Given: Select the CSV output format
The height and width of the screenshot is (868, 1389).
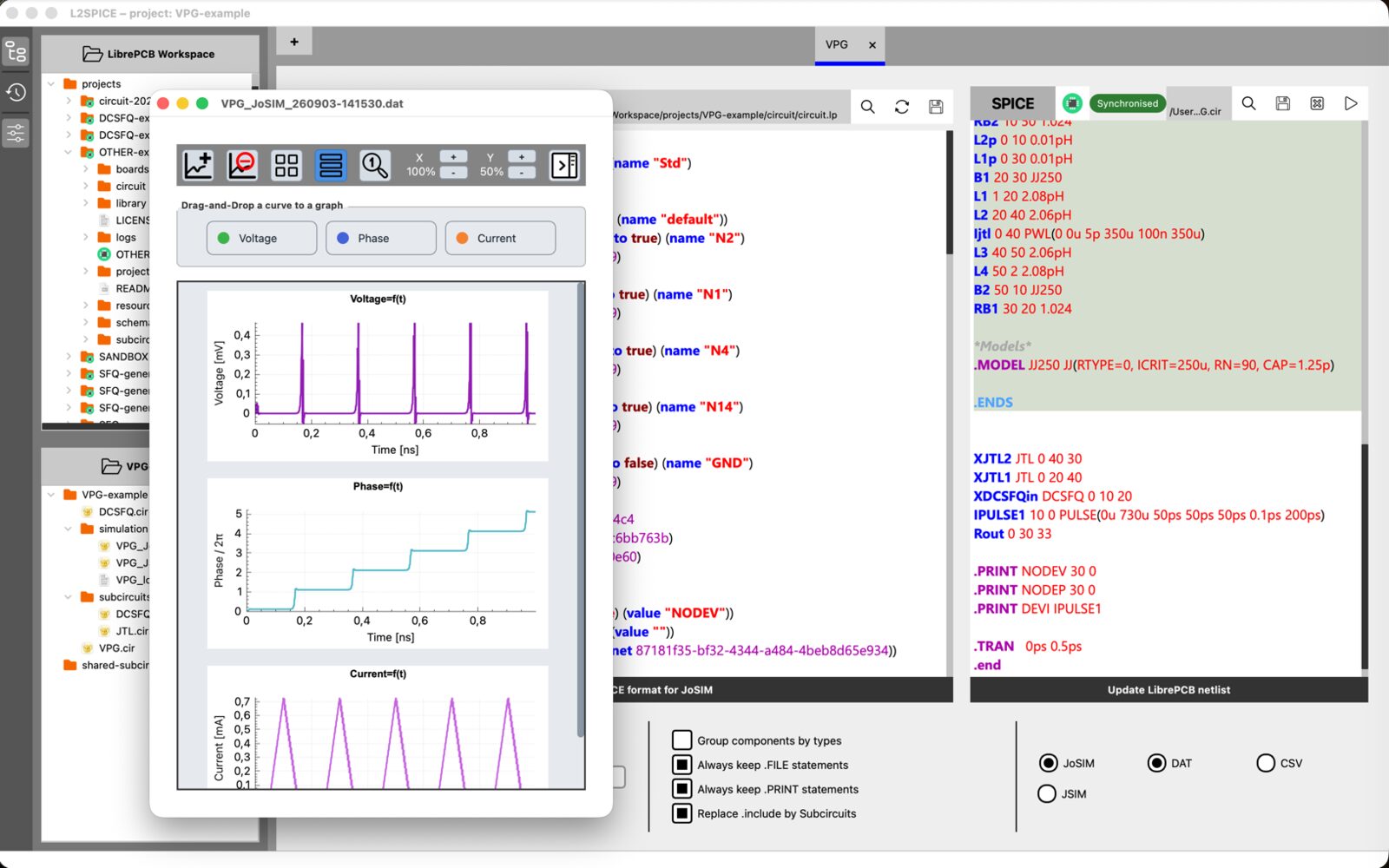Looking at the screenshot, I should coord(1266,763).
